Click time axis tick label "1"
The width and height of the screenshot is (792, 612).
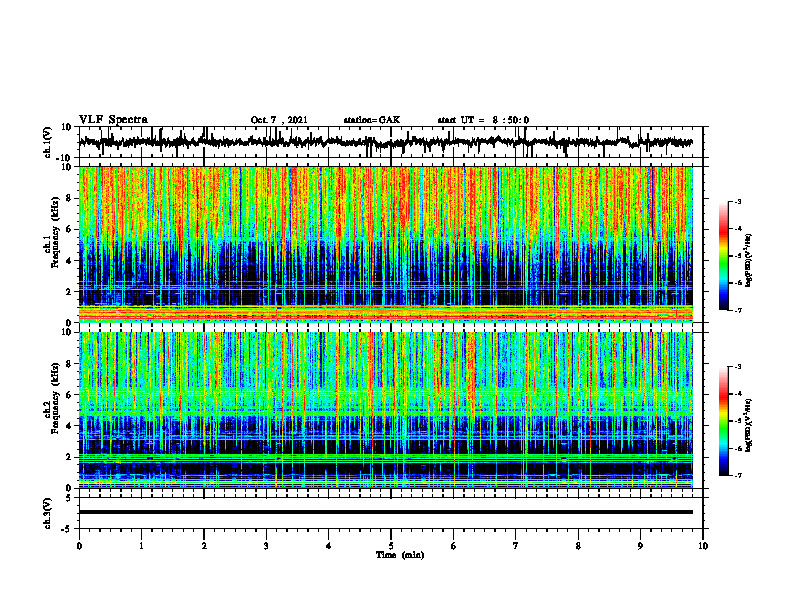point(141,546)
